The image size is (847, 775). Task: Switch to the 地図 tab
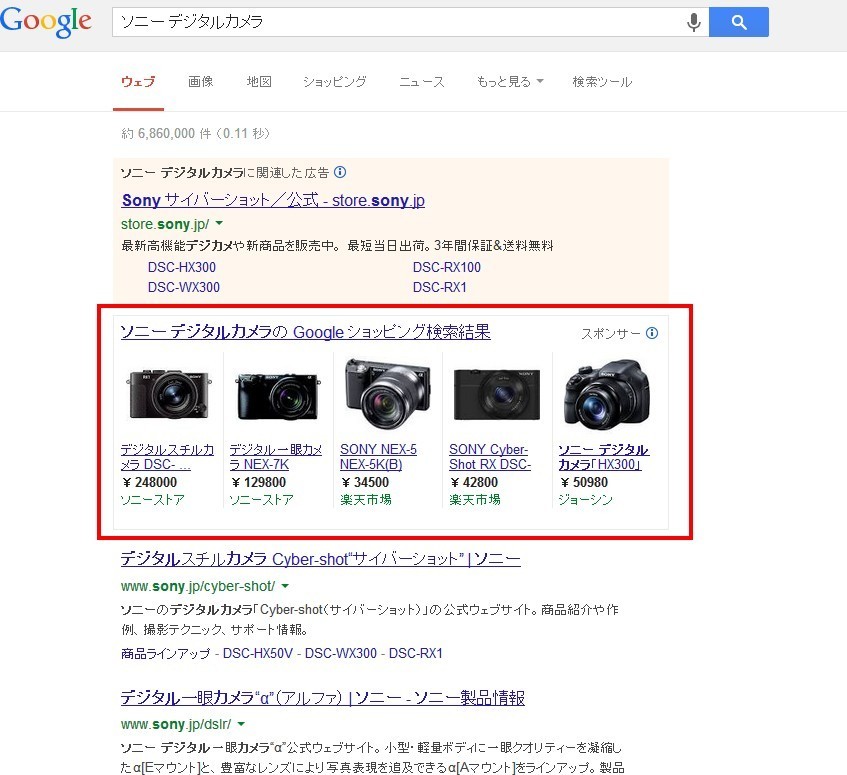pos(259,82)
